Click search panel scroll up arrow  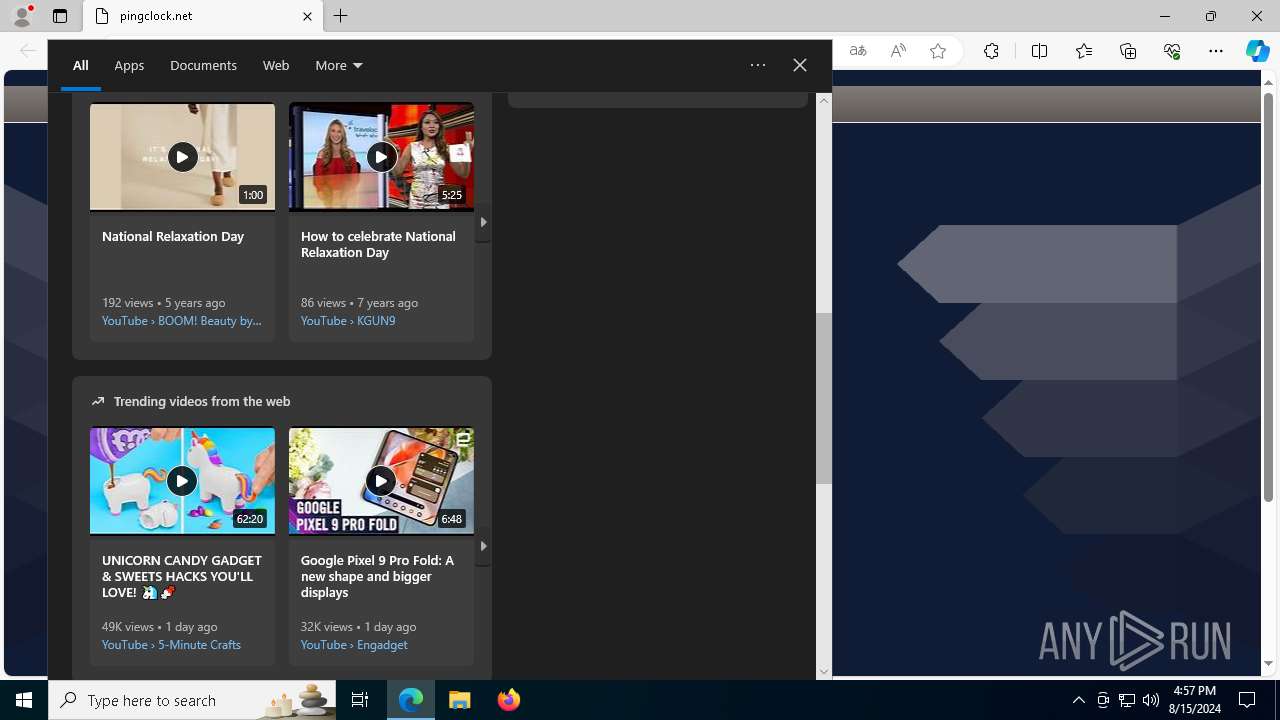pyautogui.click(x=824, y=100)
